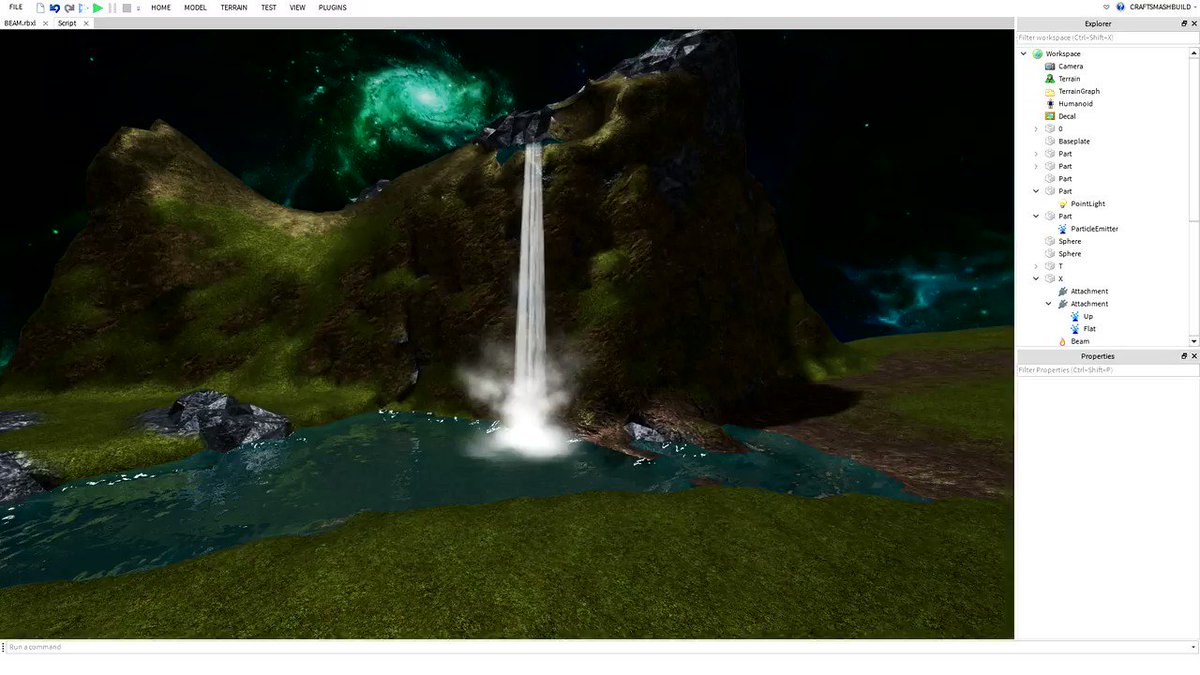The width and height of the screenshot is (1200, 675).
Task: Open the TERRAIN ribbon tab
Action: point(234,7)
